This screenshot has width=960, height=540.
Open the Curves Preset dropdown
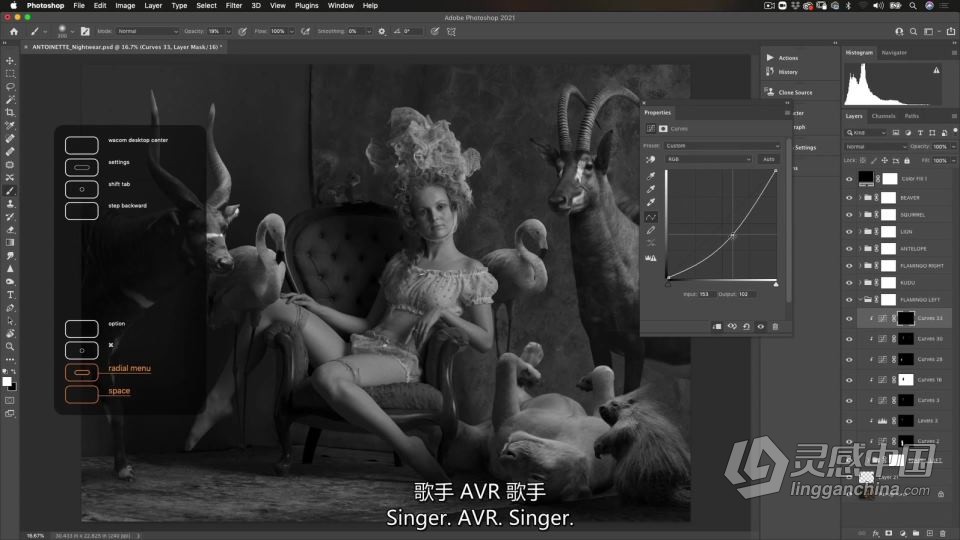coord(722,146)
